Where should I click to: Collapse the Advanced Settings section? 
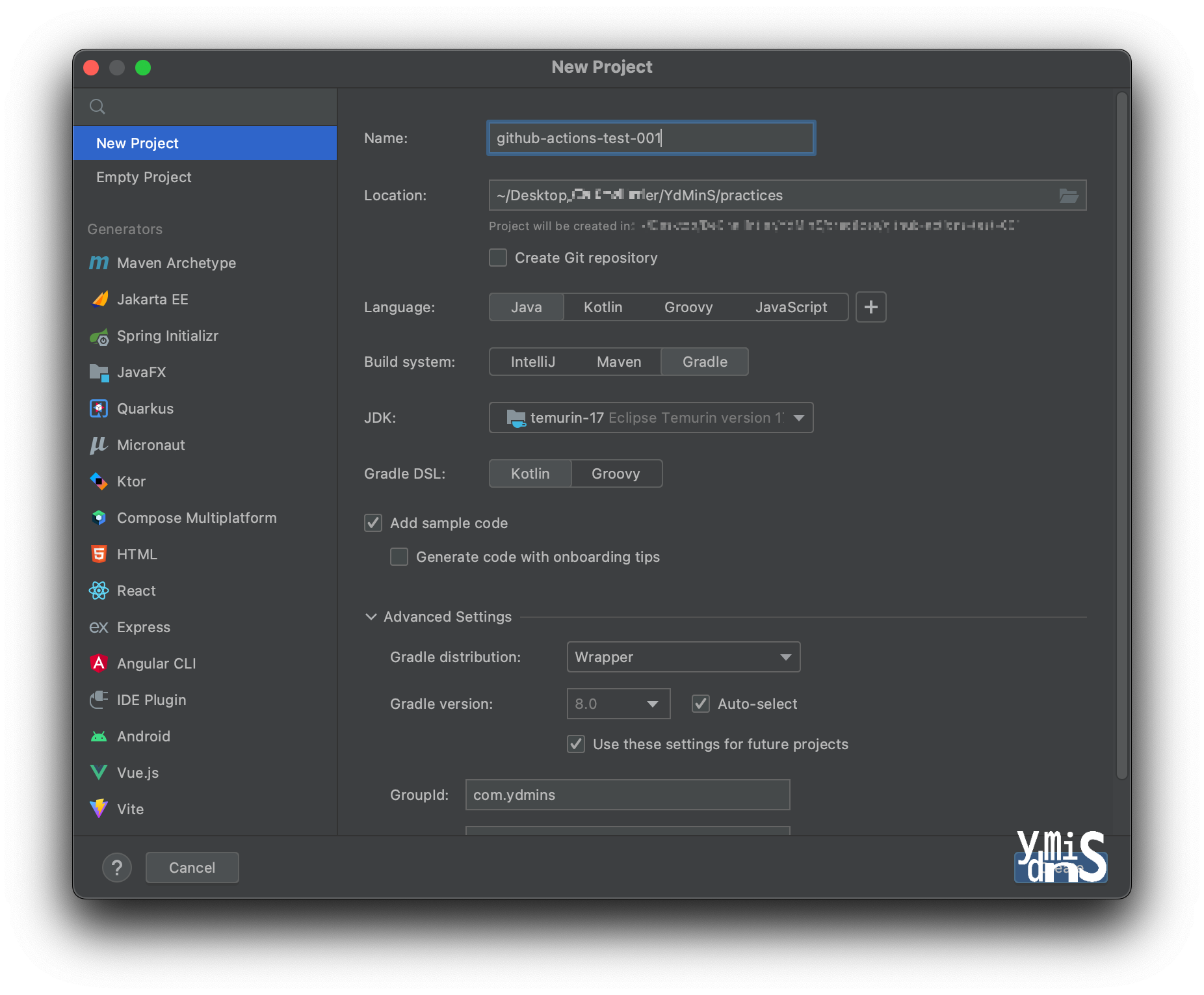pos(371,617)
